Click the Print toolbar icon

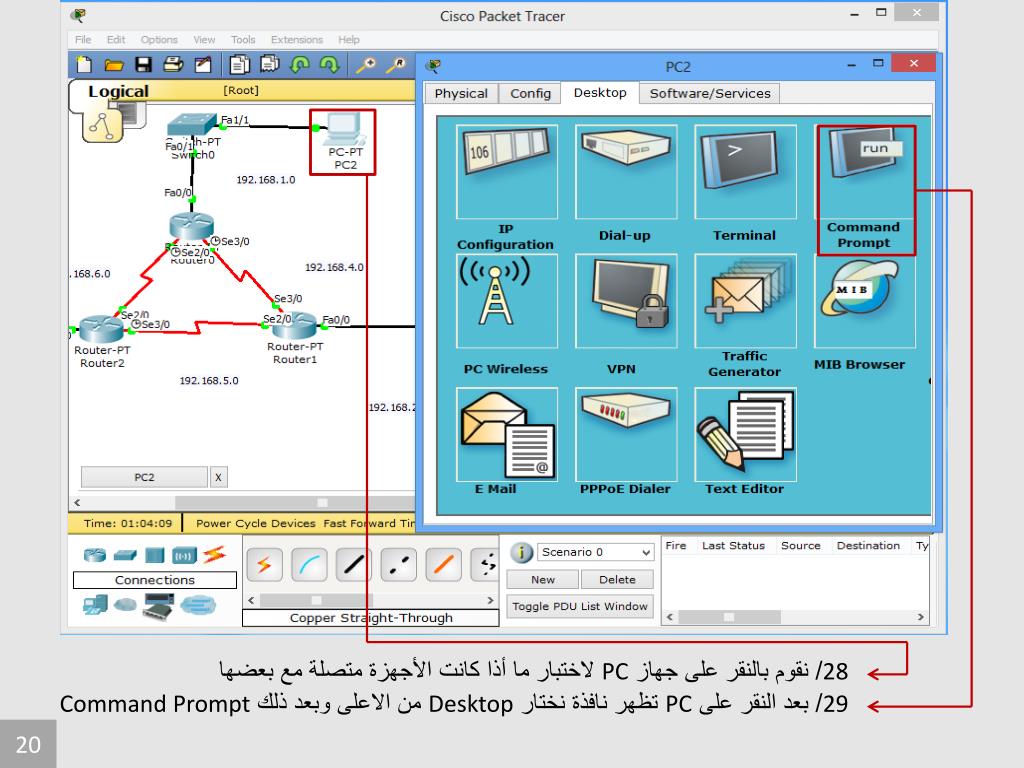[173, 65]
